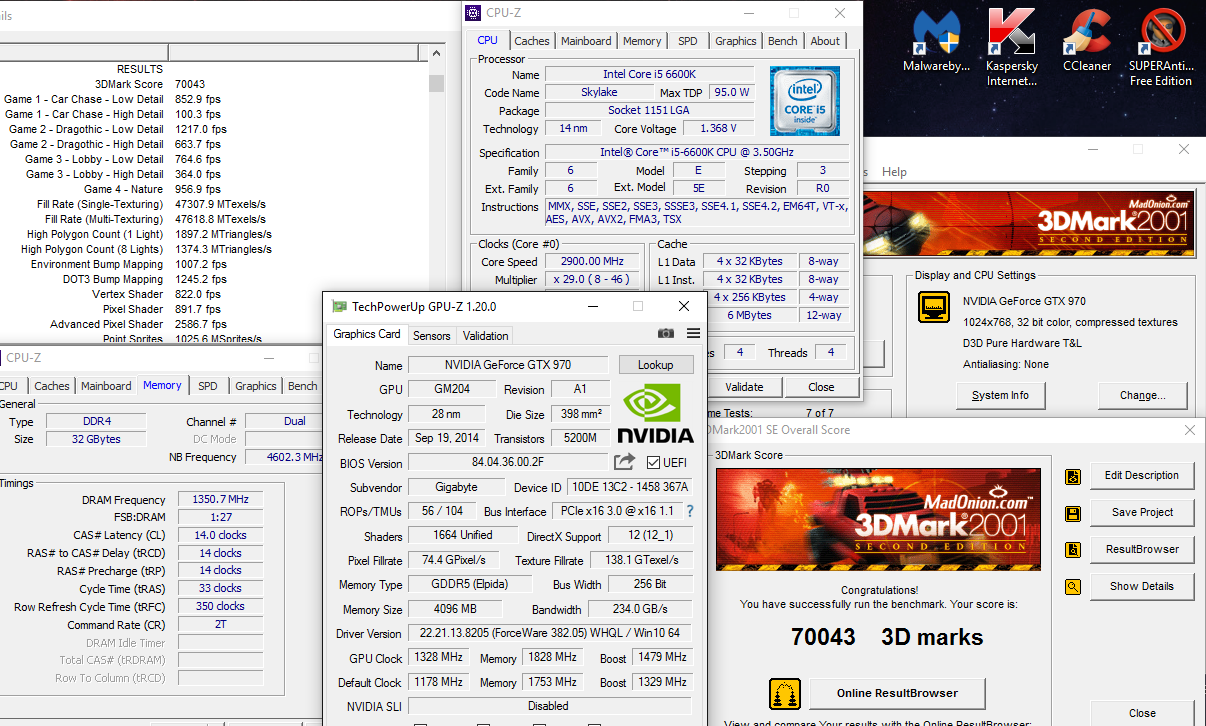Click the results details window scrollbar thumb
The height and width of the screenshot is (726, 1206).
436,83
